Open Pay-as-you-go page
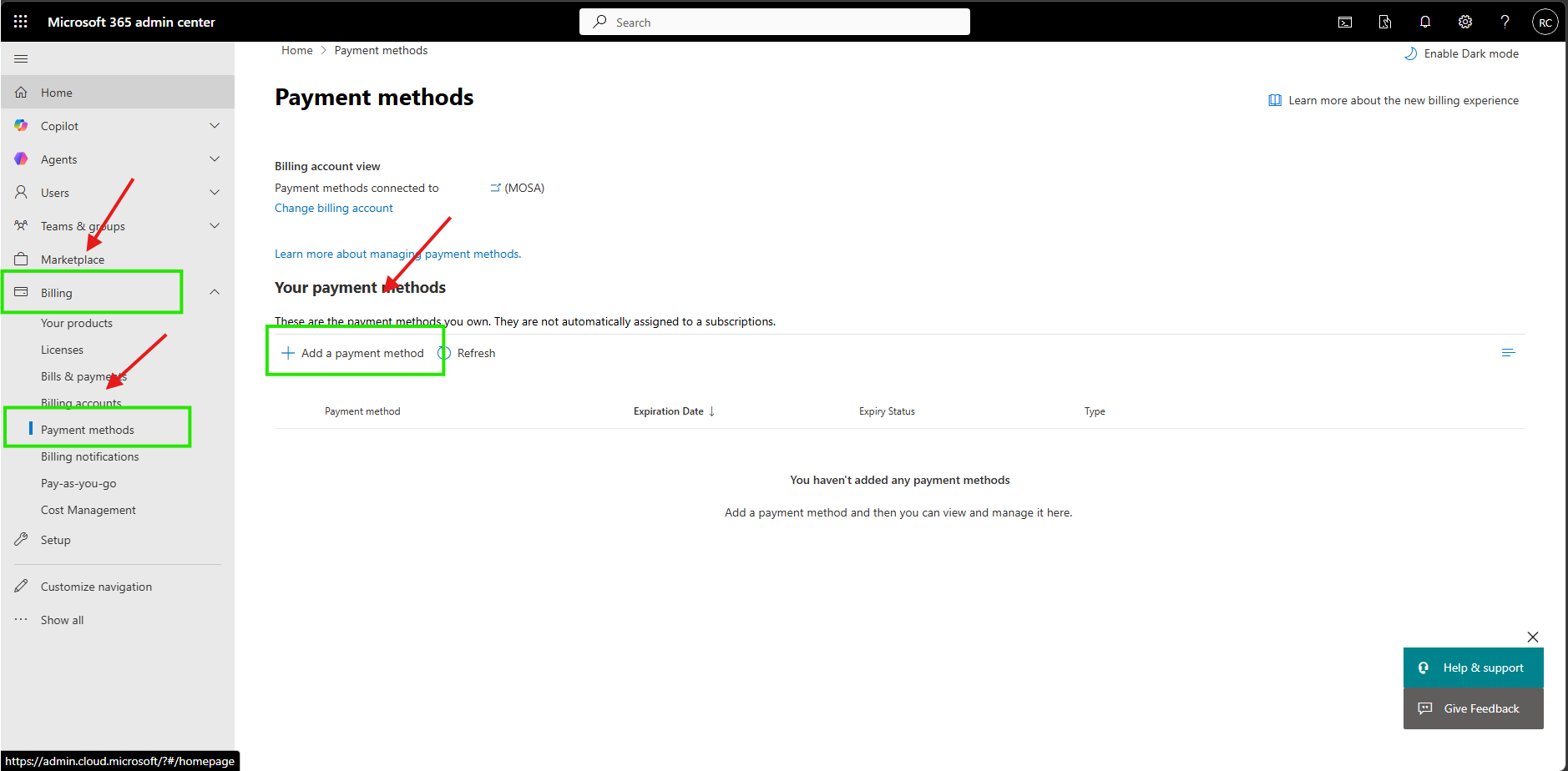This screenshot has width=1568, height=771. coord(78,483)
